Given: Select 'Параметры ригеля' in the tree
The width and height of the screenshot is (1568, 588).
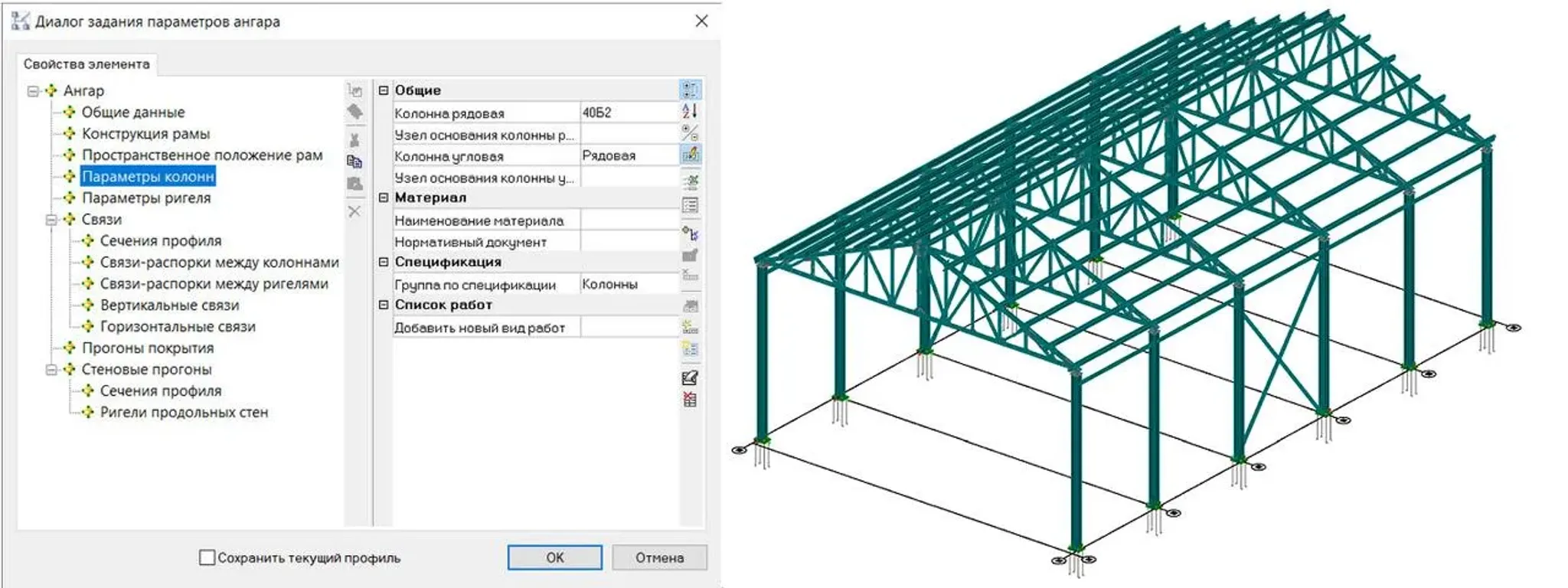Looking at the screenshot, I should click(145, 198).
